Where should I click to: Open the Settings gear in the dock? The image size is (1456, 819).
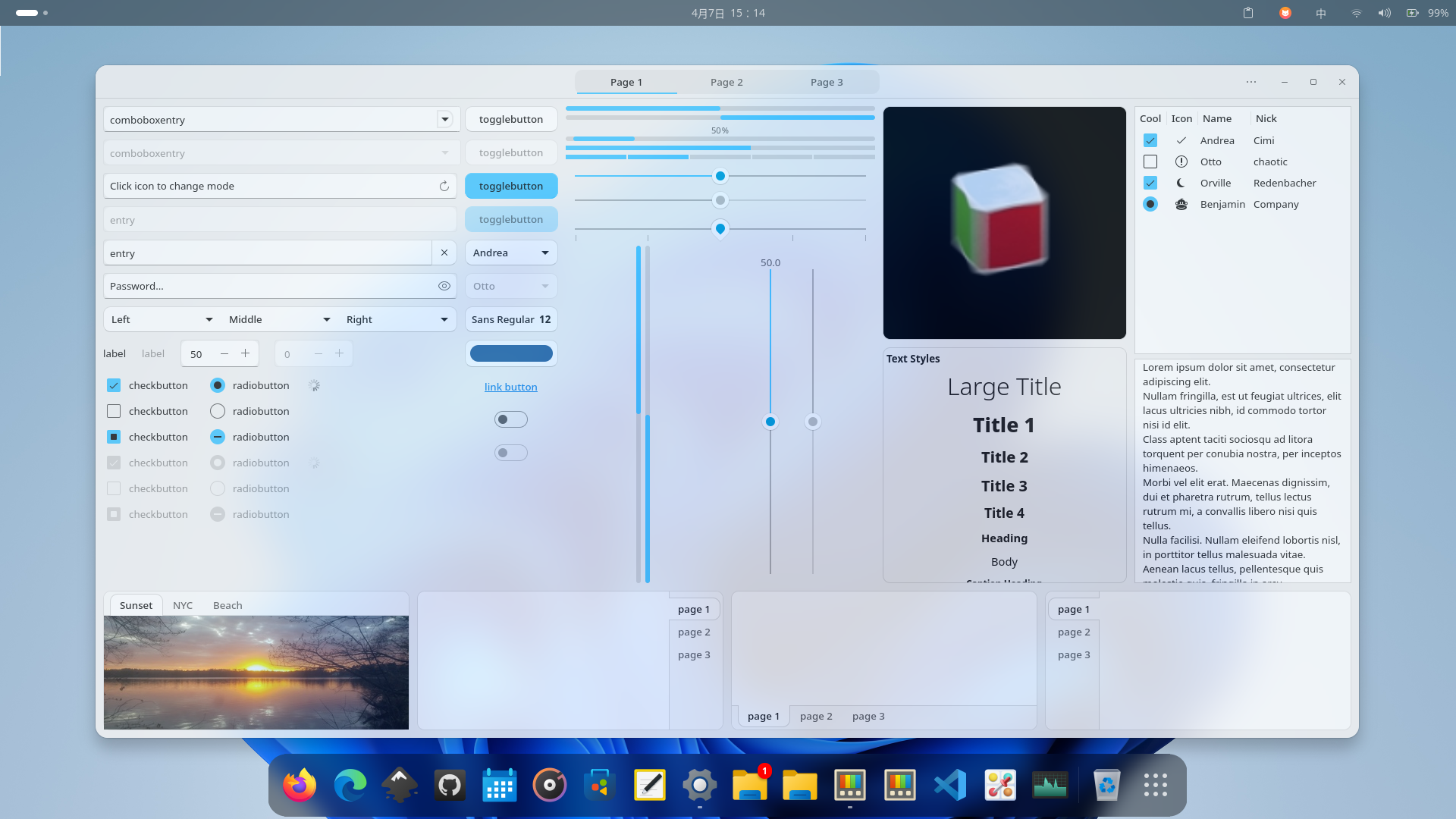point(700,785)
